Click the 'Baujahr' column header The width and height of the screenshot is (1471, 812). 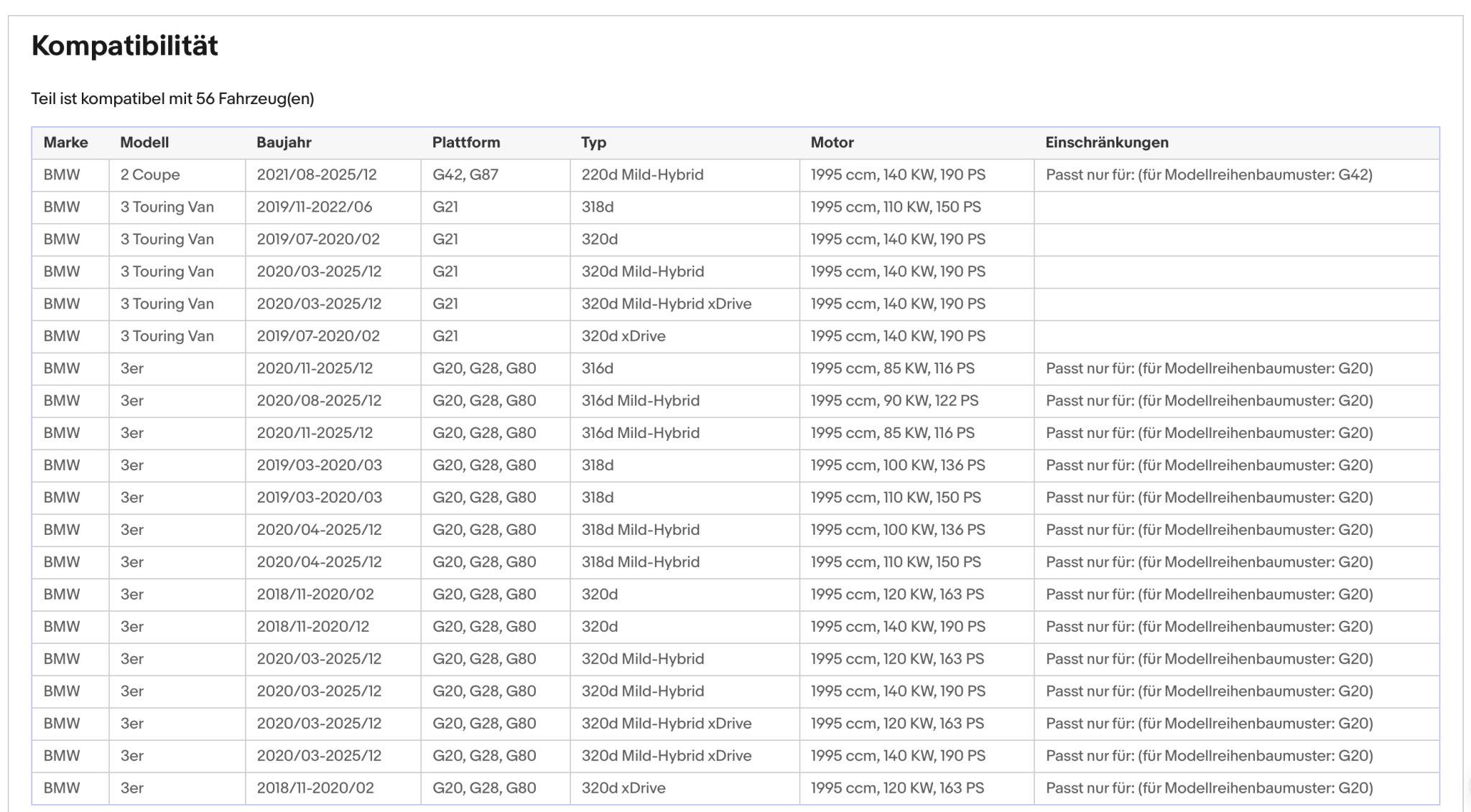click(284, 142)
